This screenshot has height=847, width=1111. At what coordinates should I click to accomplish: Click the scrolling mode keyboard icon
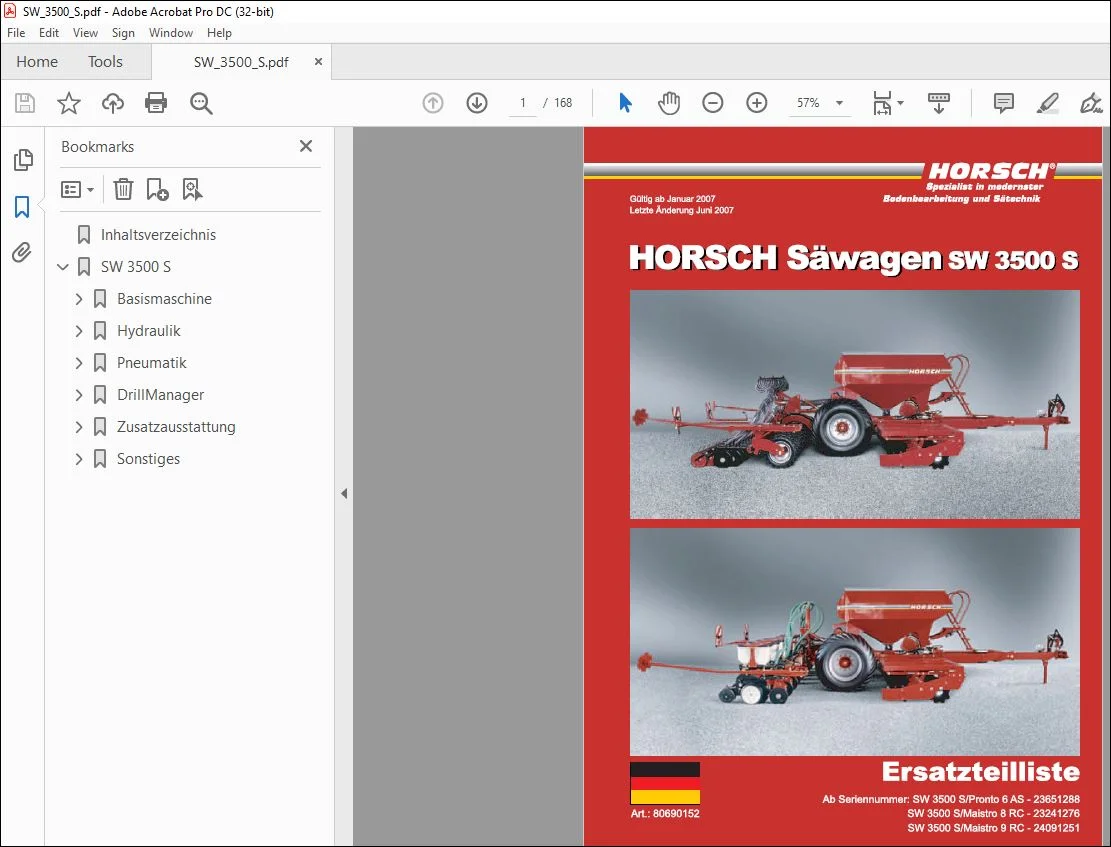(939, 103)
